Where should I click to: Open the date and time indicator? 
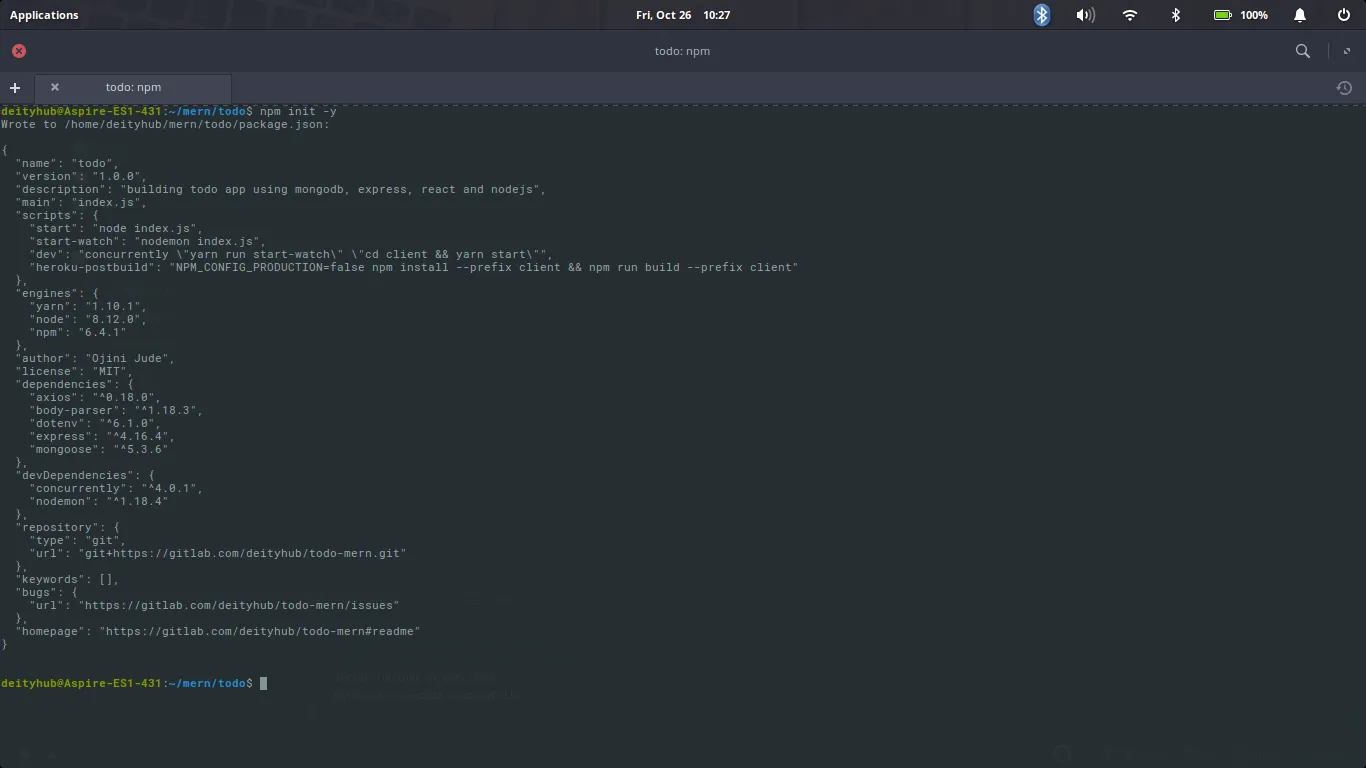coord(683,15)
